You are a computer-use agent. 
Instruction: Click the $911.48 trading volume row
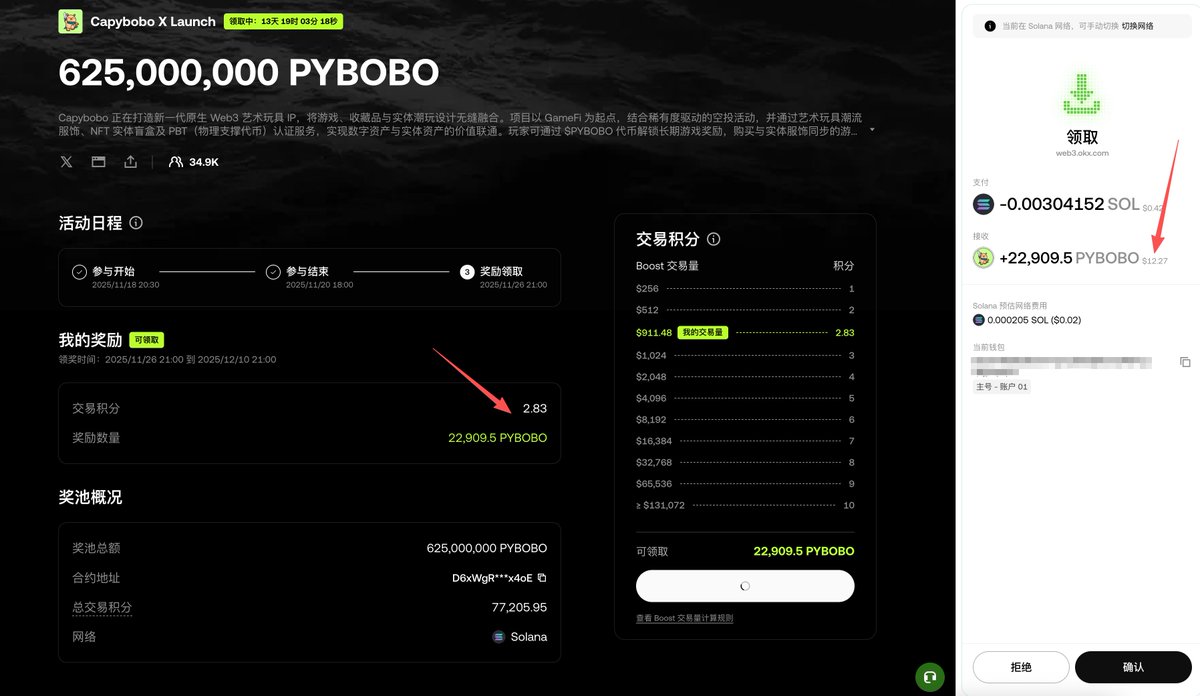(x=745, y=333)
